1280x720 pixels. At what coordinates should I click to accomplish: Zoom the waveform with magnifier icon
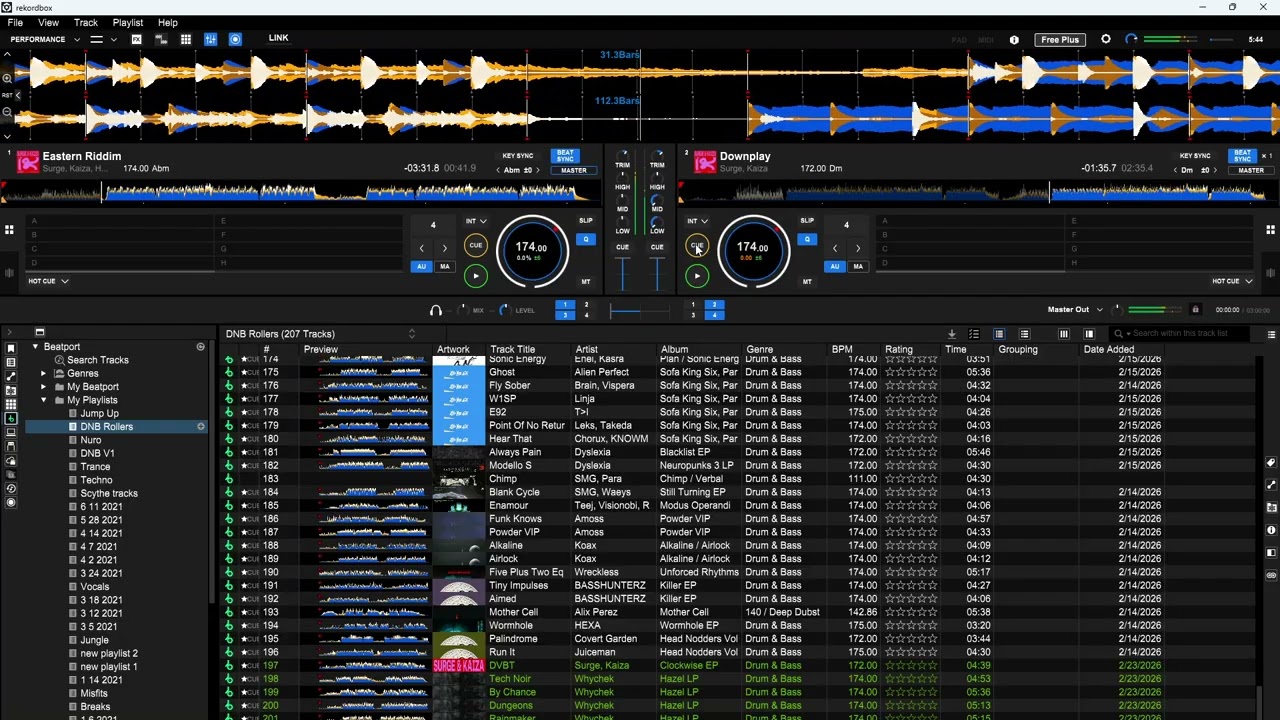[x=7, y=77]
